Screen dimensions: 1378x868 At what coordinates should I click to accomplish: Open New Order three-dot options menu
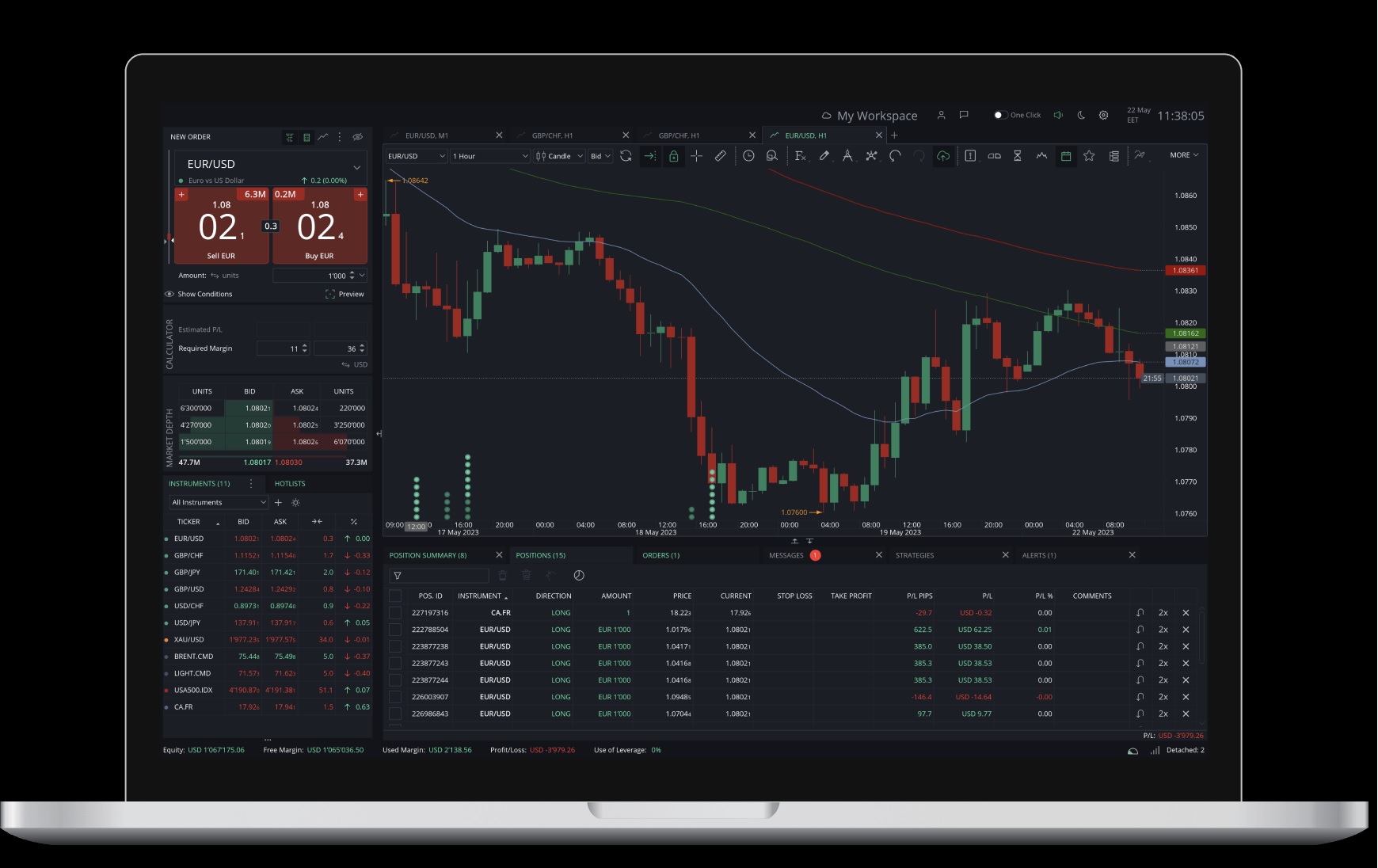point(340,137)
